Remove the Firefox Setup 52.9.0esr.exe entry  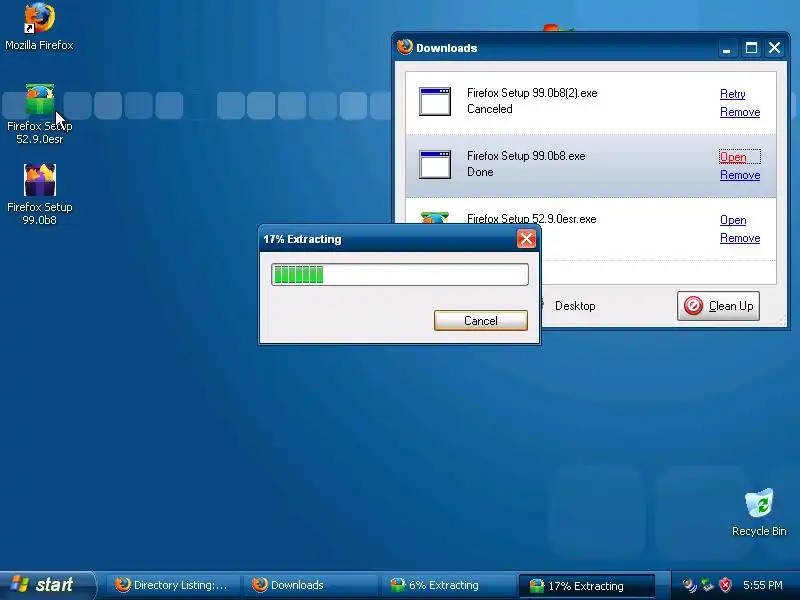tap(740, 238)
